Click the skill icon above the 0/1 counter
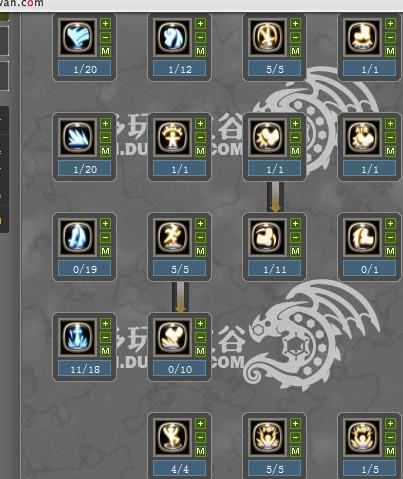The width and height of the screenshot is (403, 479). pyautogui.click(x=362, y=237)
